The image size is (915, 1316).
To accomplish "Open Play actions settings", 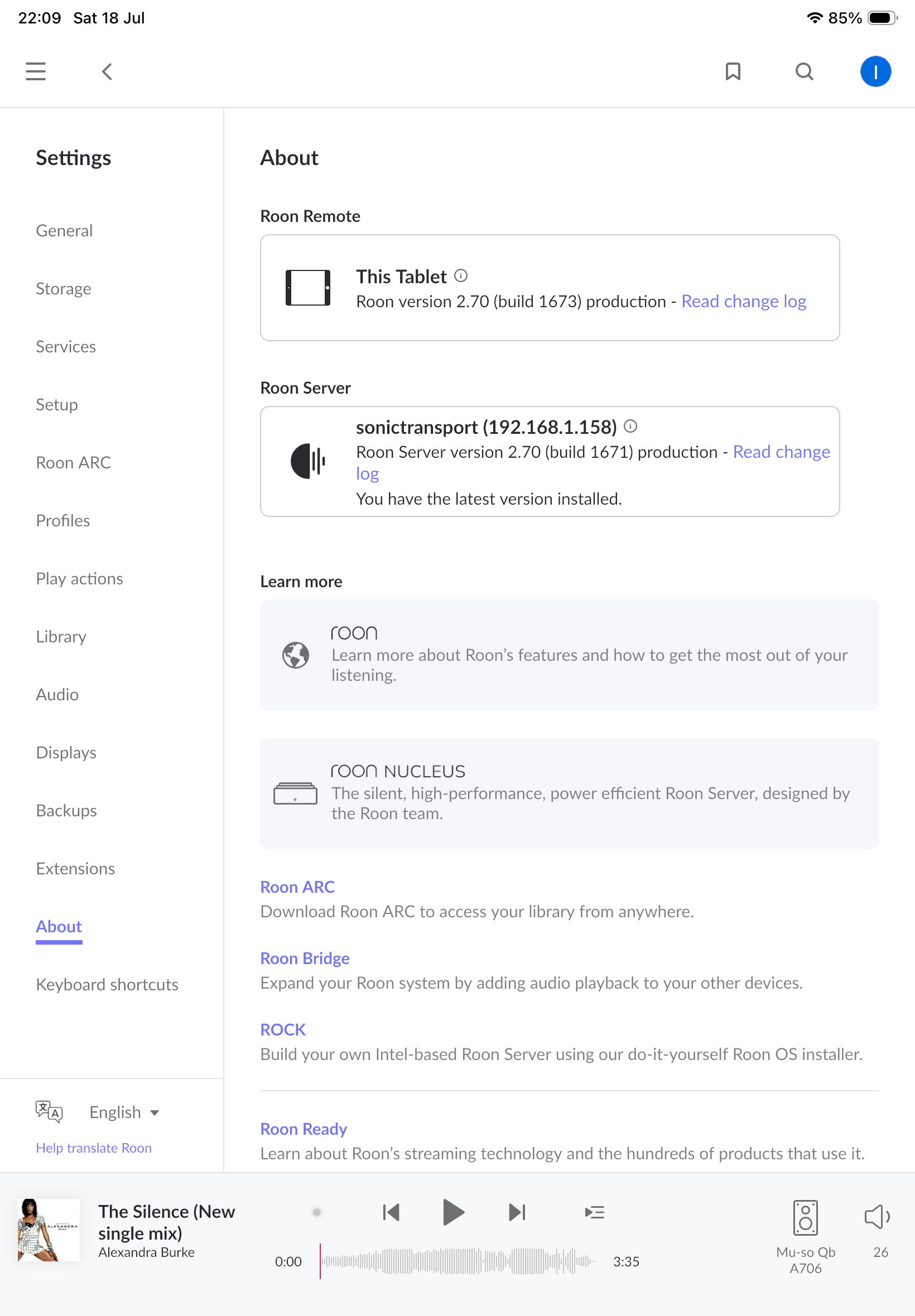I will pos(80,578).
